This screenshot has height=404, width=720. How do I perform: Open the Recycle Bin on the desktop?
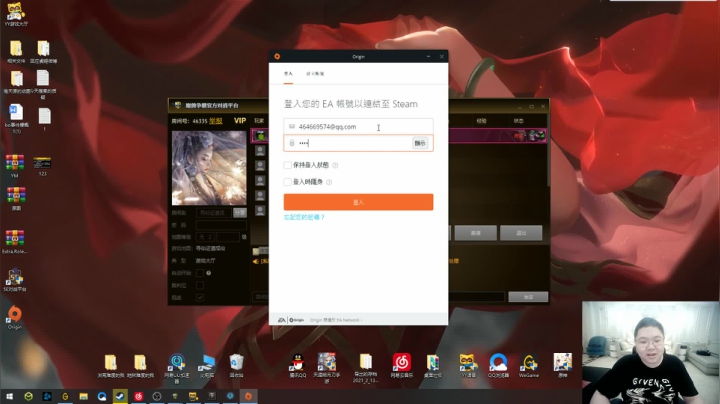click(x=236, y=366)
